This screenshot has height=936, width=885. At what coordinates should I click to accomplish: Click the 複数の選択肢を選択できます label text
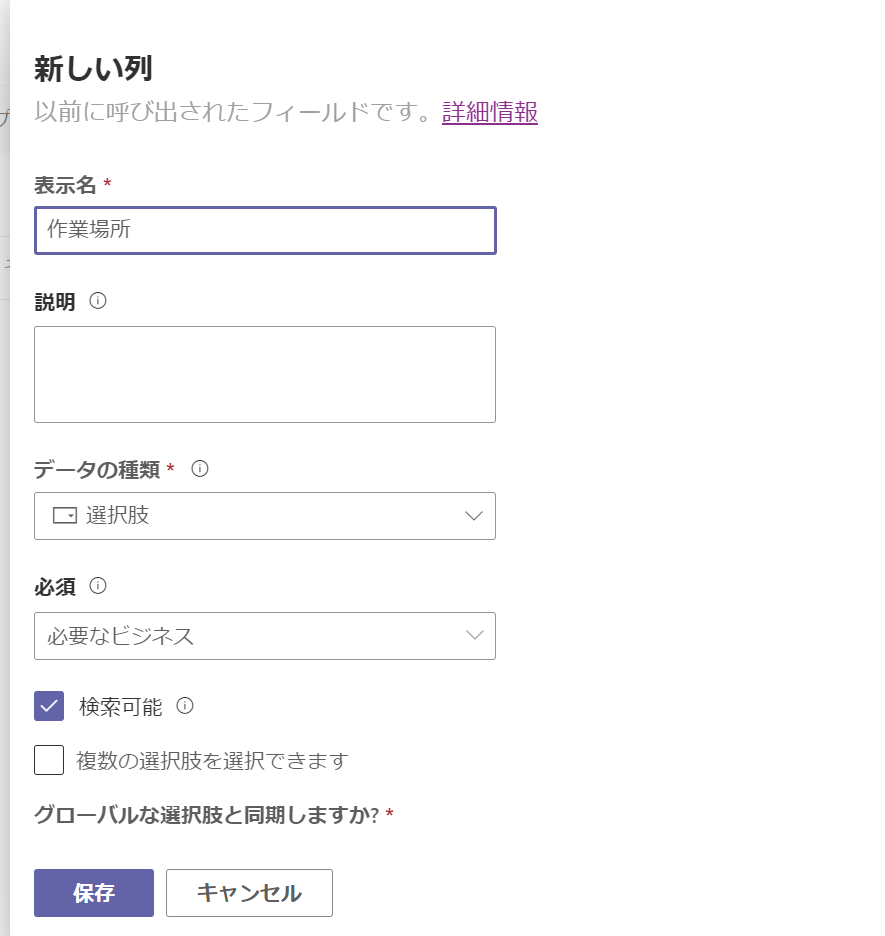click(x=212, y=761)
